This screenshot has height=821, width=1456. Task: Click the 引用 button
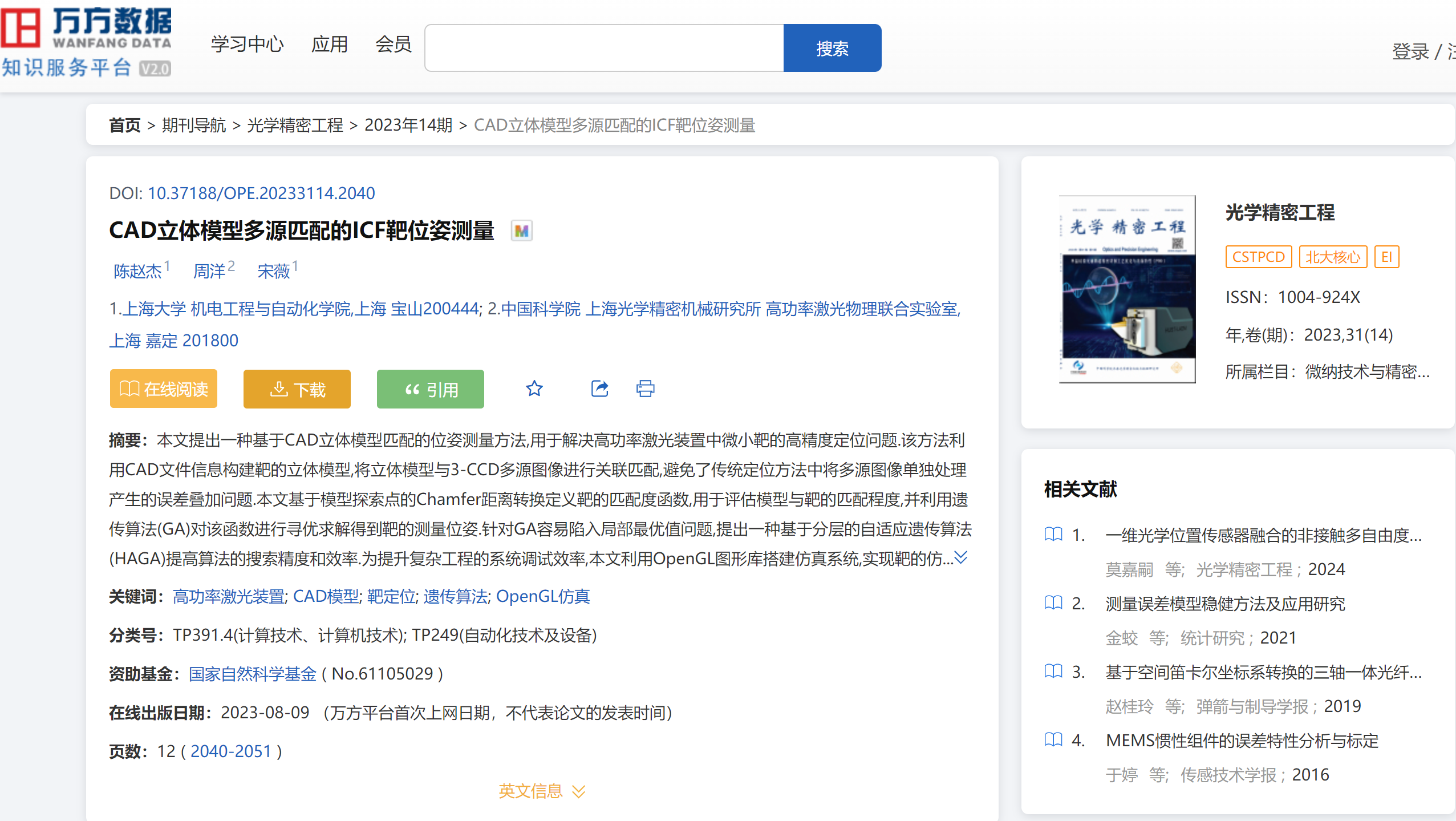(x=431, y=389)
